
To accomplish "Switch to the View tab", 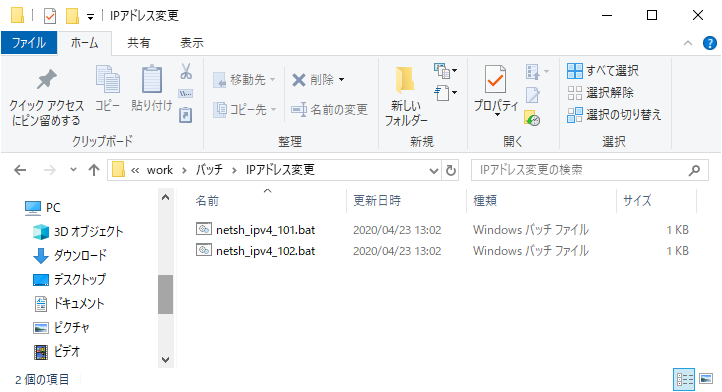I will point(192,43).
